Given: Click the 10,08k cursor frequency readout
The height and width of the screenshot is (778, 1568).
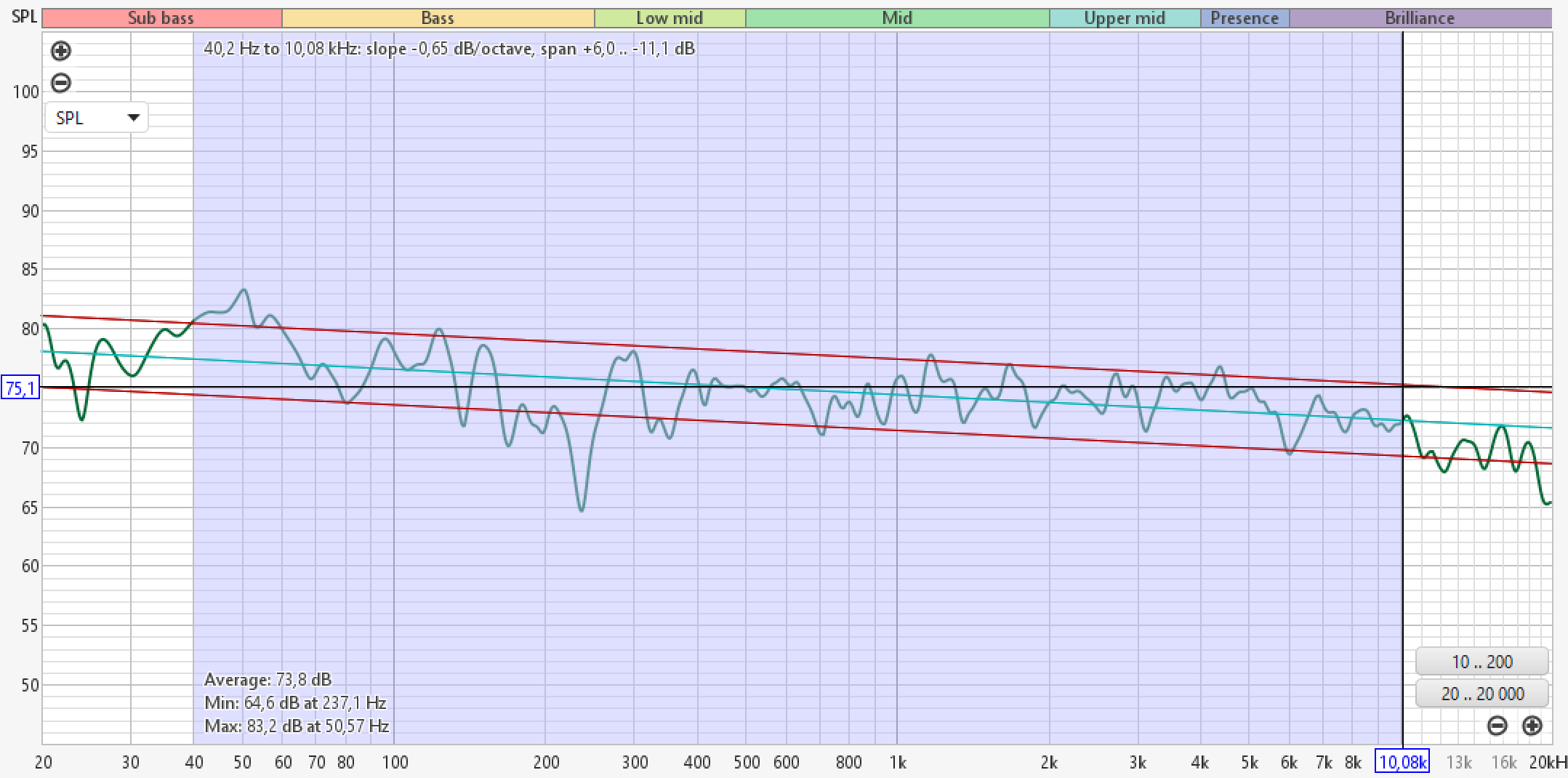Looking at the screenshot, I should point(1402,762).
